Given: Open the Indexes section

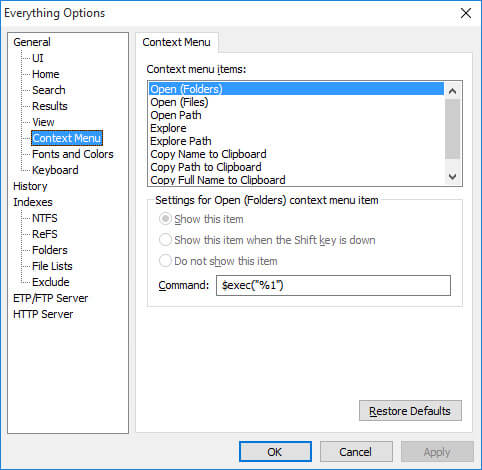Looking at the screenshot, I should coord(33,202).
